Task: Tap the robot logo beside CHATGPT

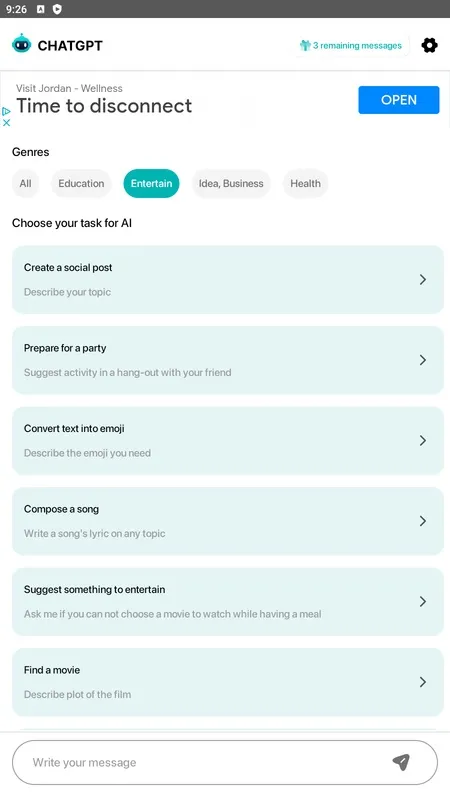Action: [x=21, y=44]
